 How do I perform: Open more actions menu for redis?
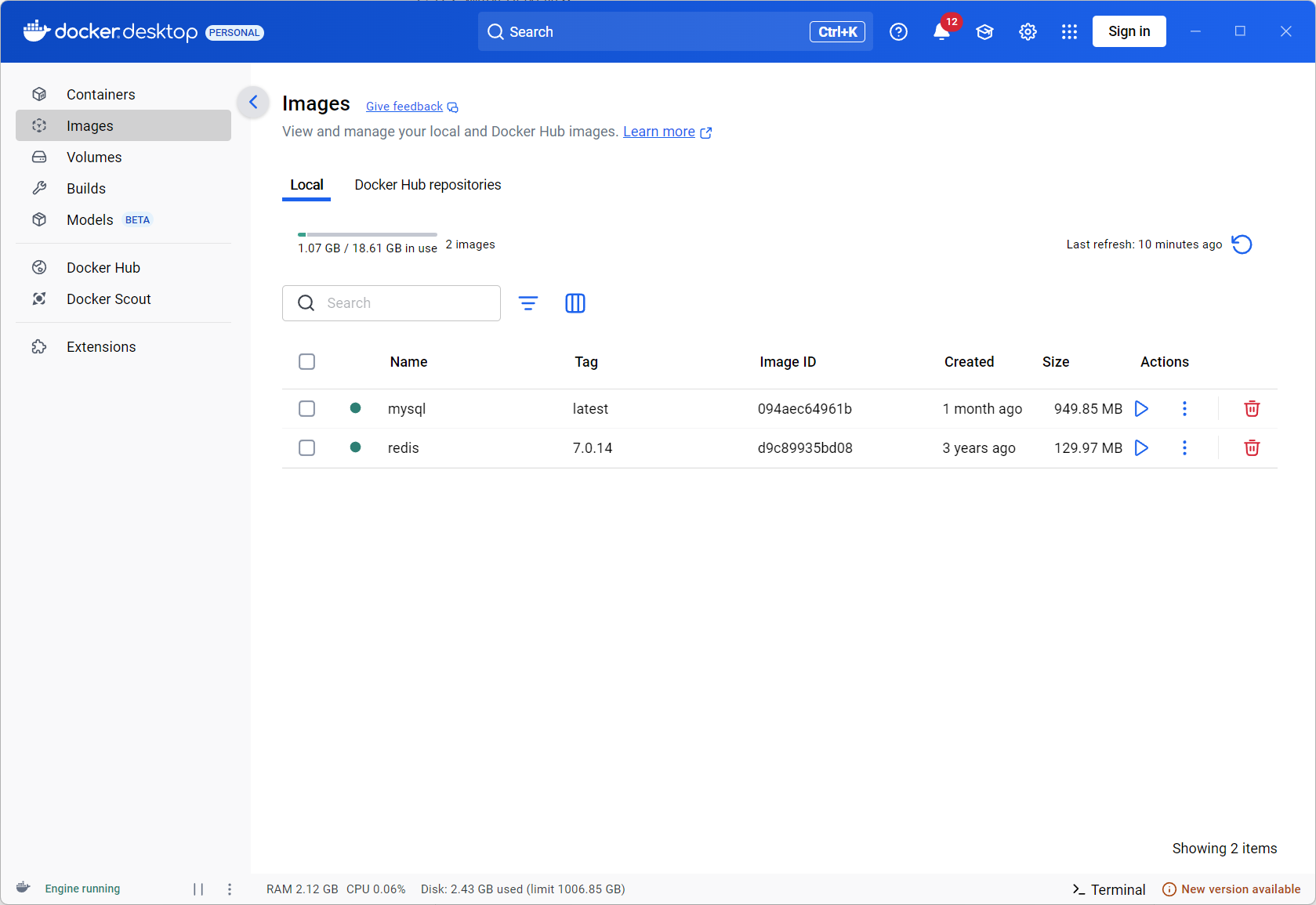[1184, 448]
